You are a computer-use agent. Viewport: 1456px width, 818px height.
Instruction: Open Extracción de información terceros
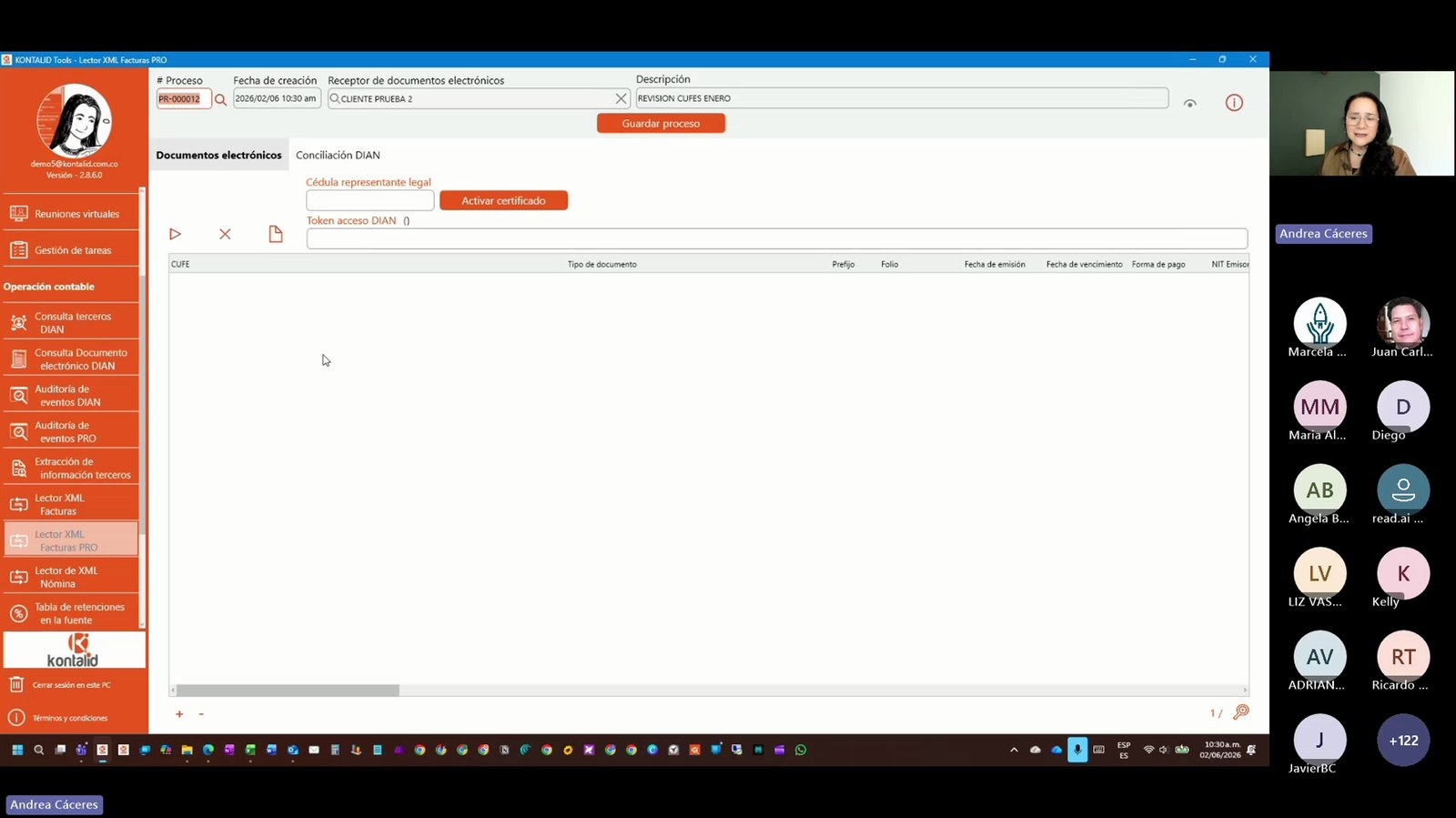click(x=71, y=469)
